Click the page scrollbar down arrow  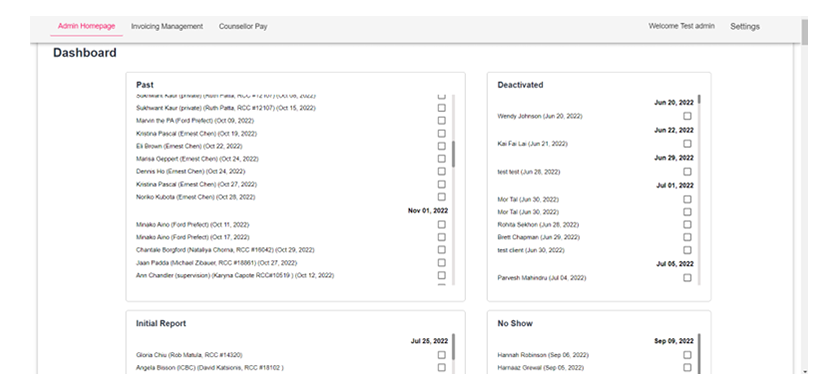point(805,371)
